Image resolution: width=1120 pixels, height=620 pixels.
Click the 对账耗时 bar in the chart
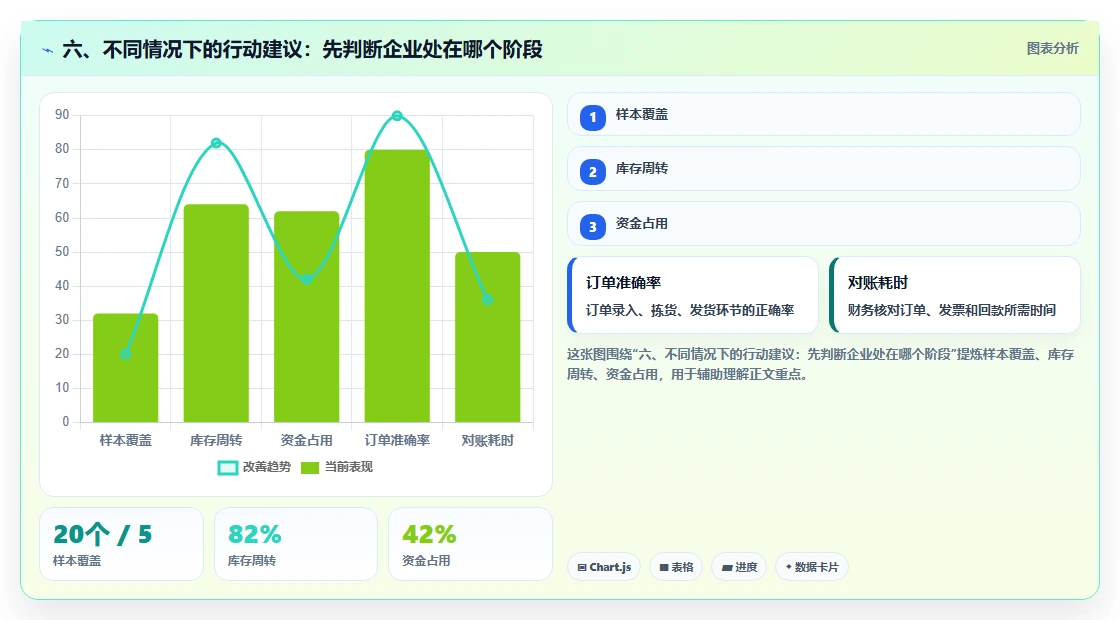tap(488, 337)
